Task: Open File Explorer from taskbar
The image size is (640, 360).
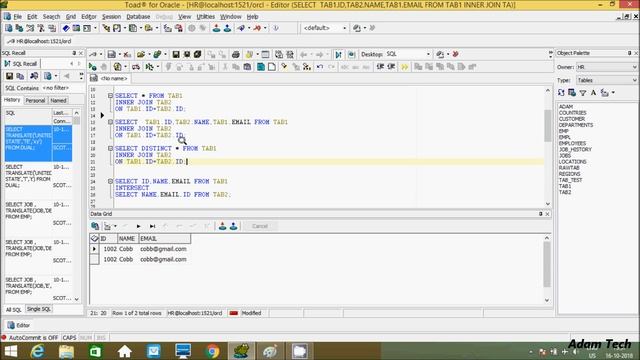Action: [x=67, y=351]
